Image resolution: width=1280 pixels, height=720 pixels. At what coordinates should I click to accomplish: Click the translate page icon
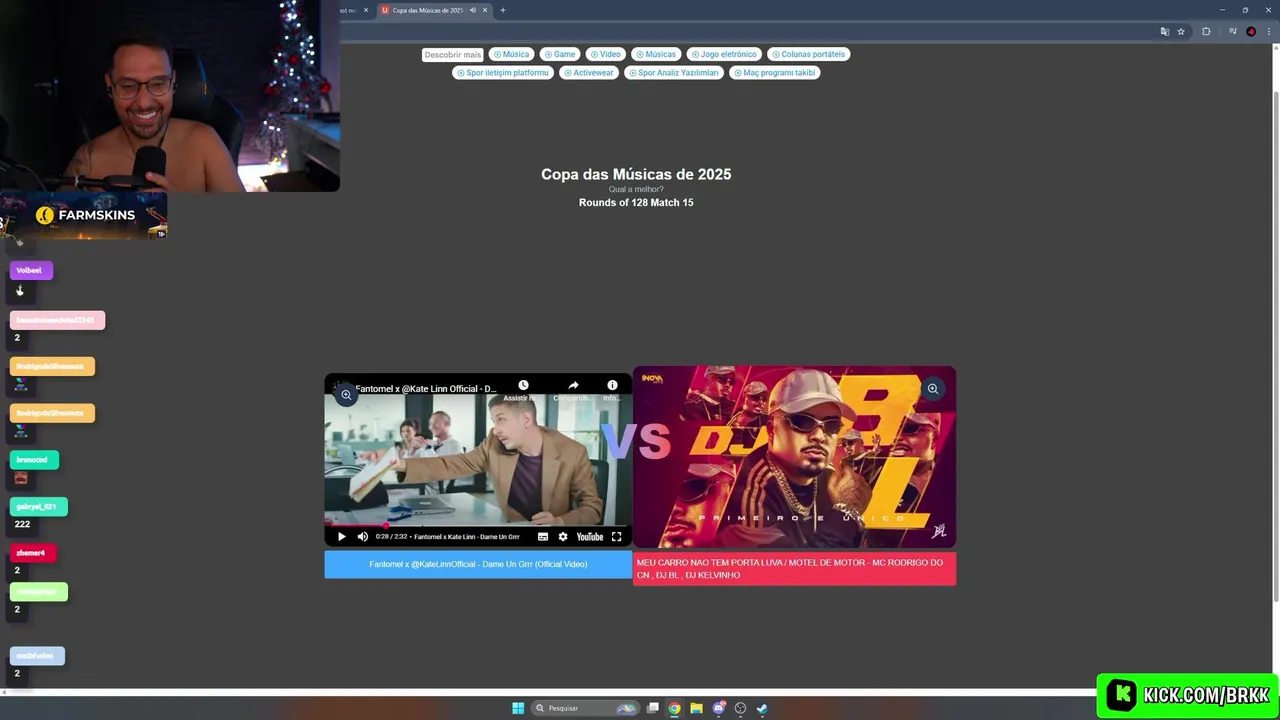tap(1165, 31)
